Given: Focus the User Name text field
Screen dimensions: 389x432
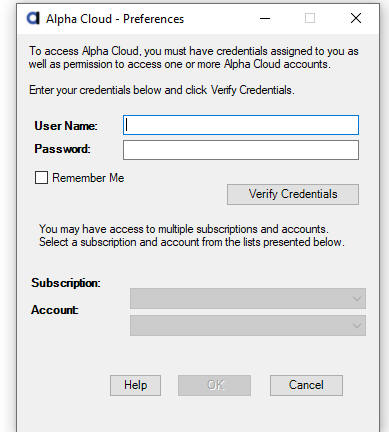Looking at the screenshot, I should point(241,125).
